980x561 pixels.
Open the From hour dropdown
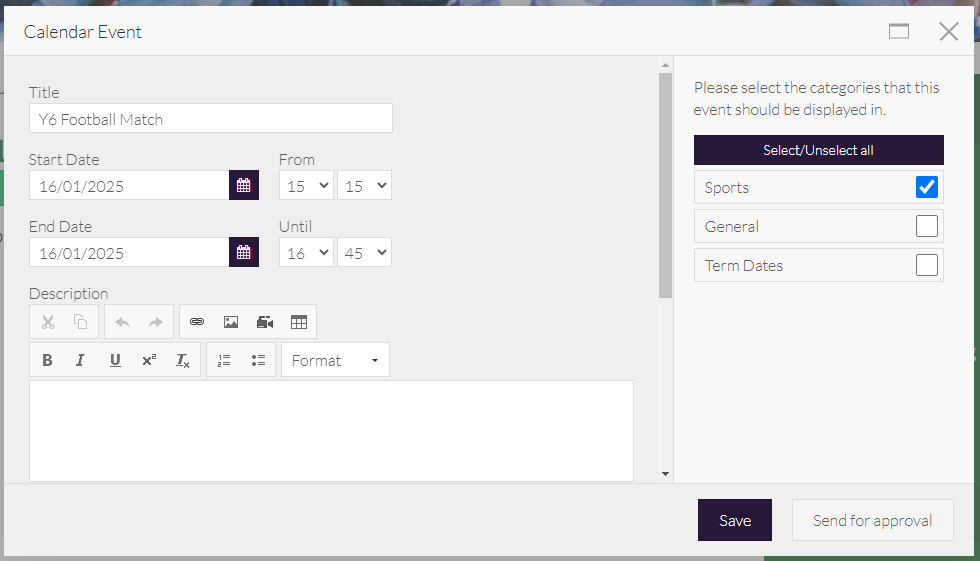(307, 185)
